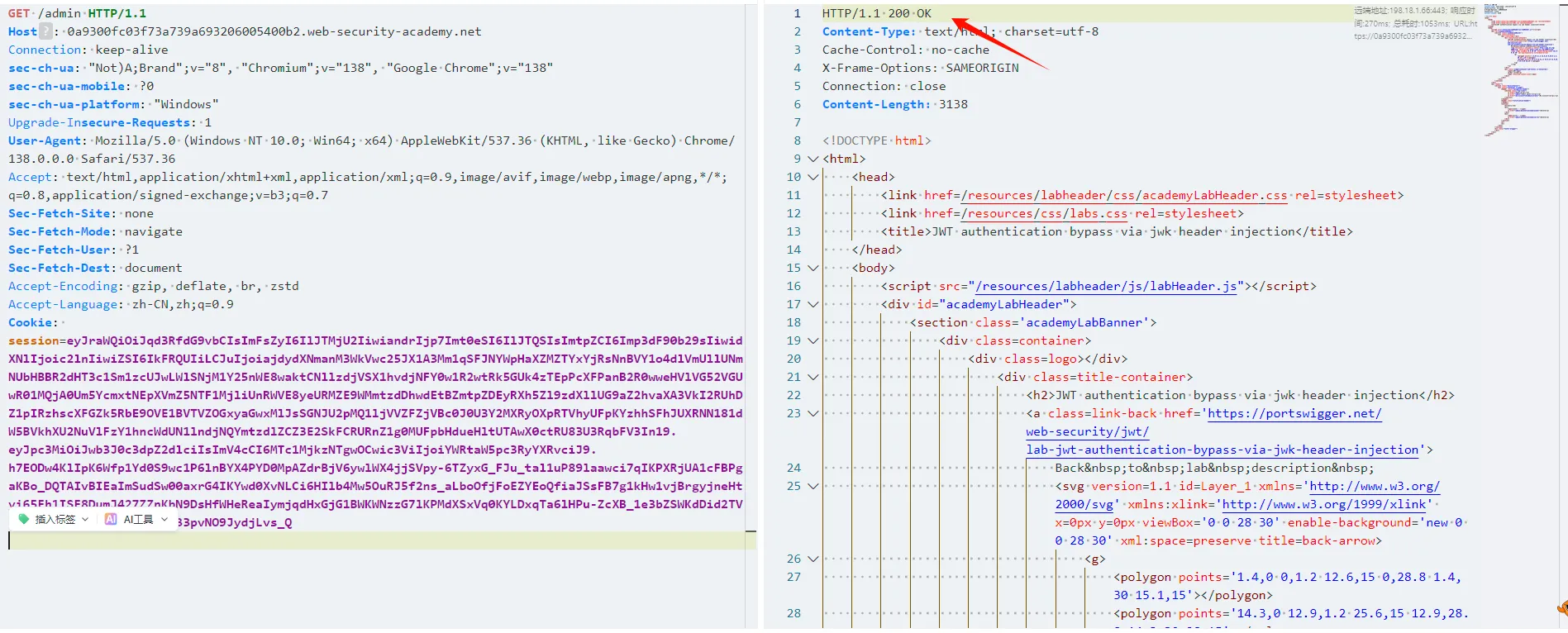The image size is (1568, 633).
Task: Click the Host value web-security-academy.net
Action: coord(274,31)
